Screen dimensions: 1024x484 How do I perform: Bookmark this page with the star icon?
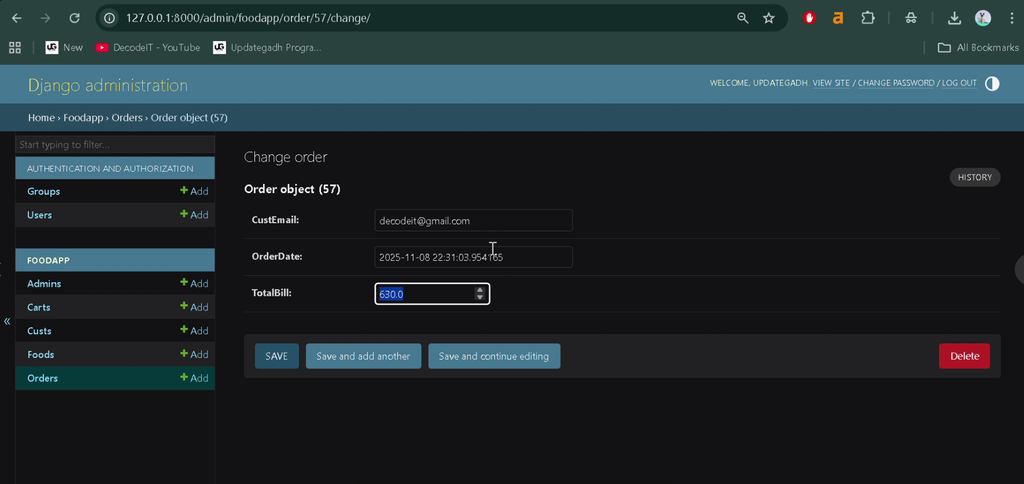(x=769, y=18)
